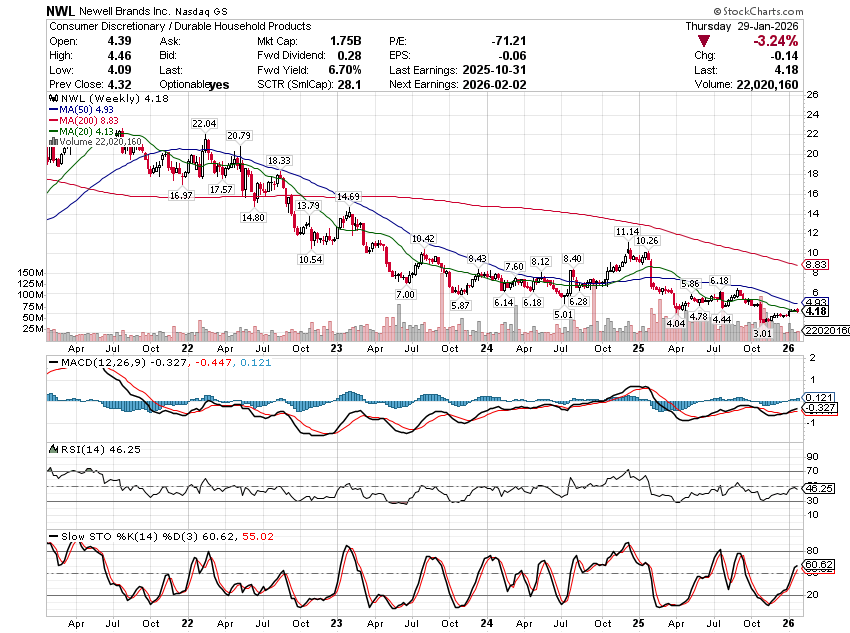Click the RSI(14) legend icon
This screenshot has width=850, height=633.
click(52, 451)
